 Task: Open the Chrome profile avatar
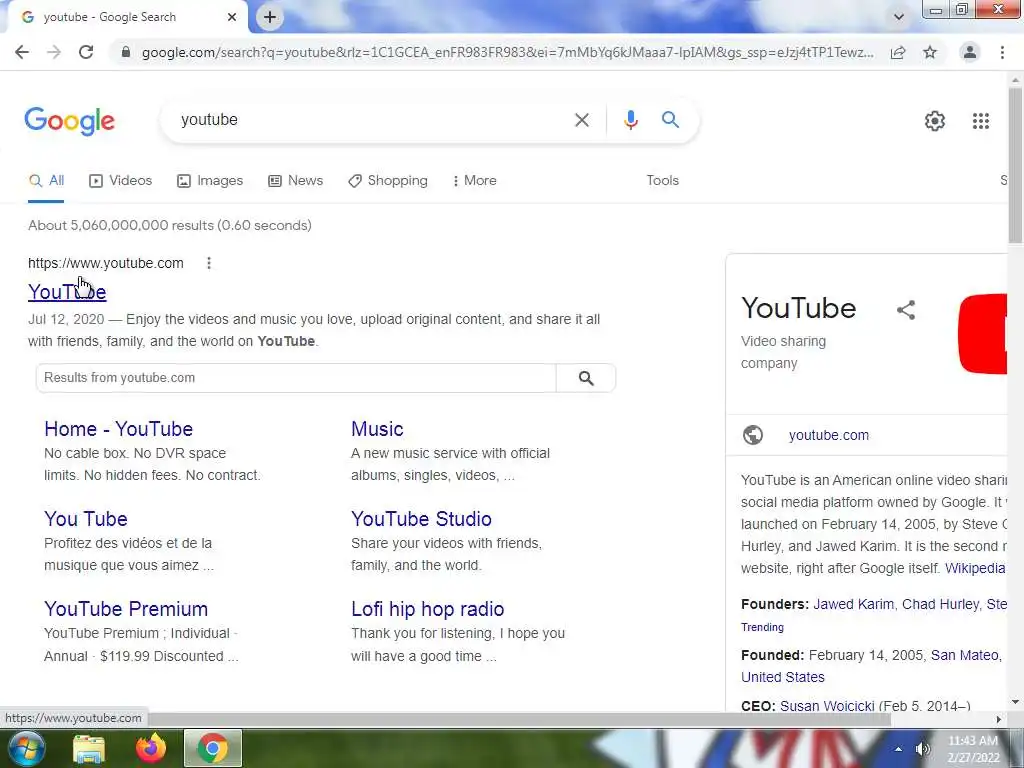coord(970,52)
